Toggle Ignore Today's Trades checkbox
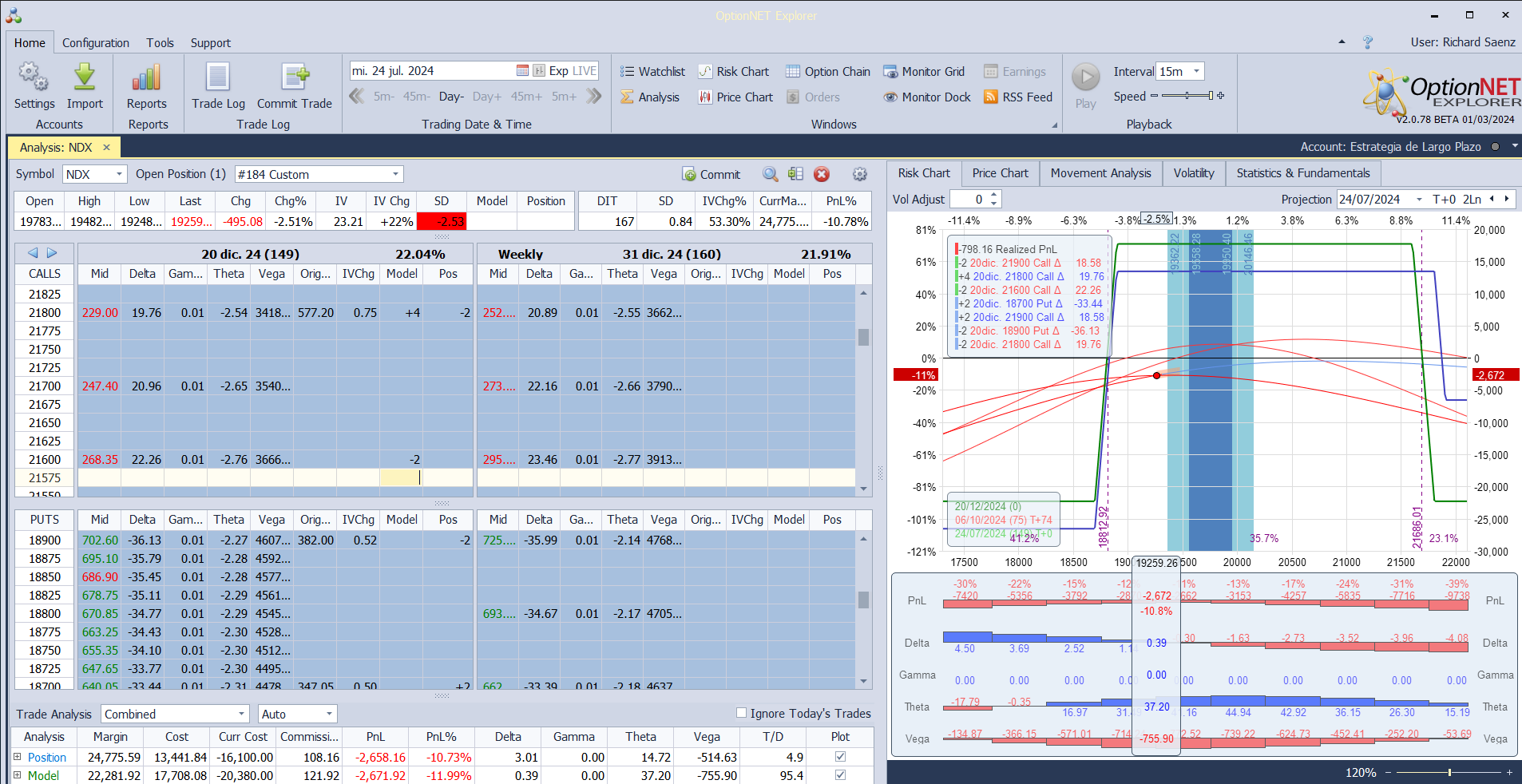 [741, 713]
